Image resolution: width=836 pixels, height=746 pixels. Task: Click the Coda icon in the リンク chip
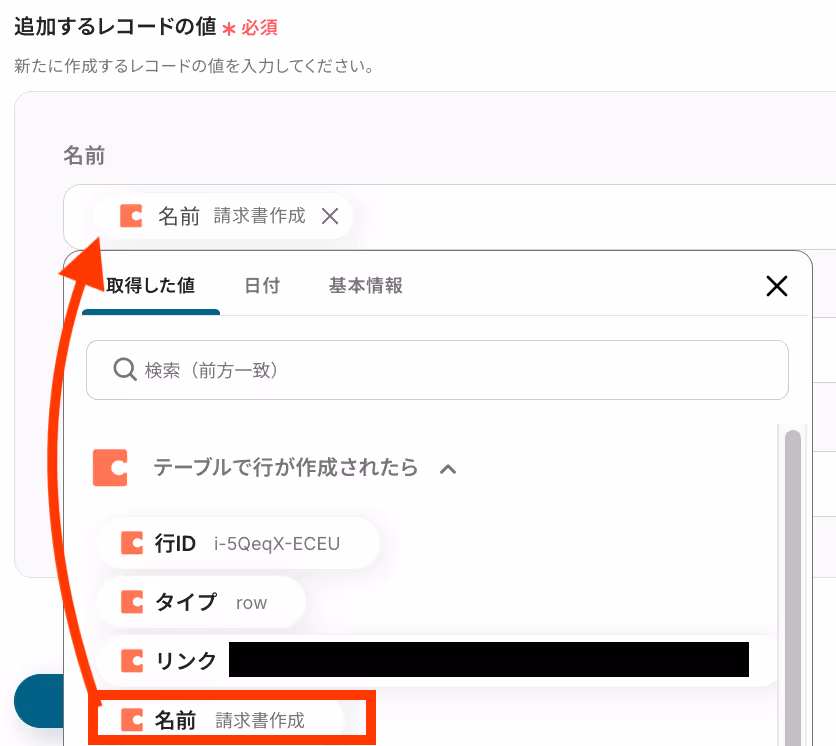point(132,661)
